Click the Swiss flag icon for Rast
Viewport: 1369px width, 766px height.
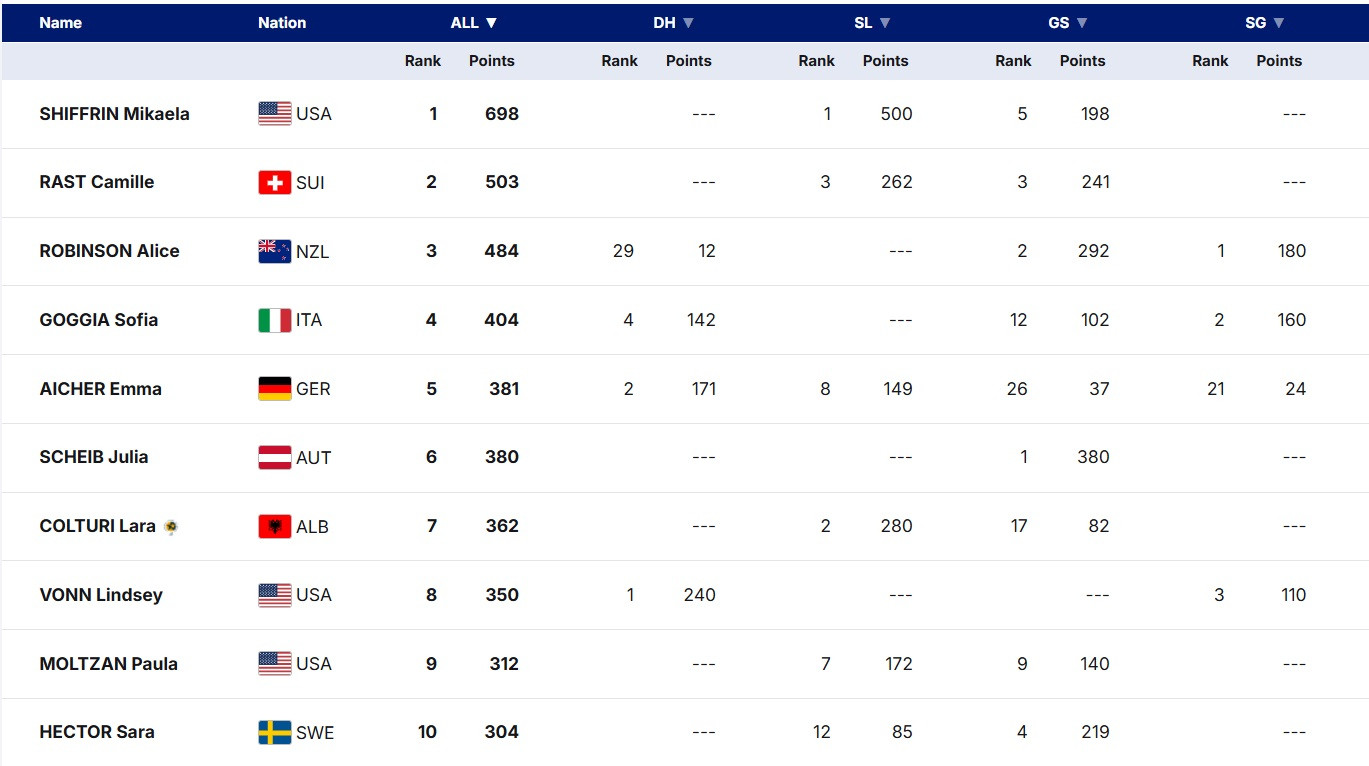tap(275, 182)
